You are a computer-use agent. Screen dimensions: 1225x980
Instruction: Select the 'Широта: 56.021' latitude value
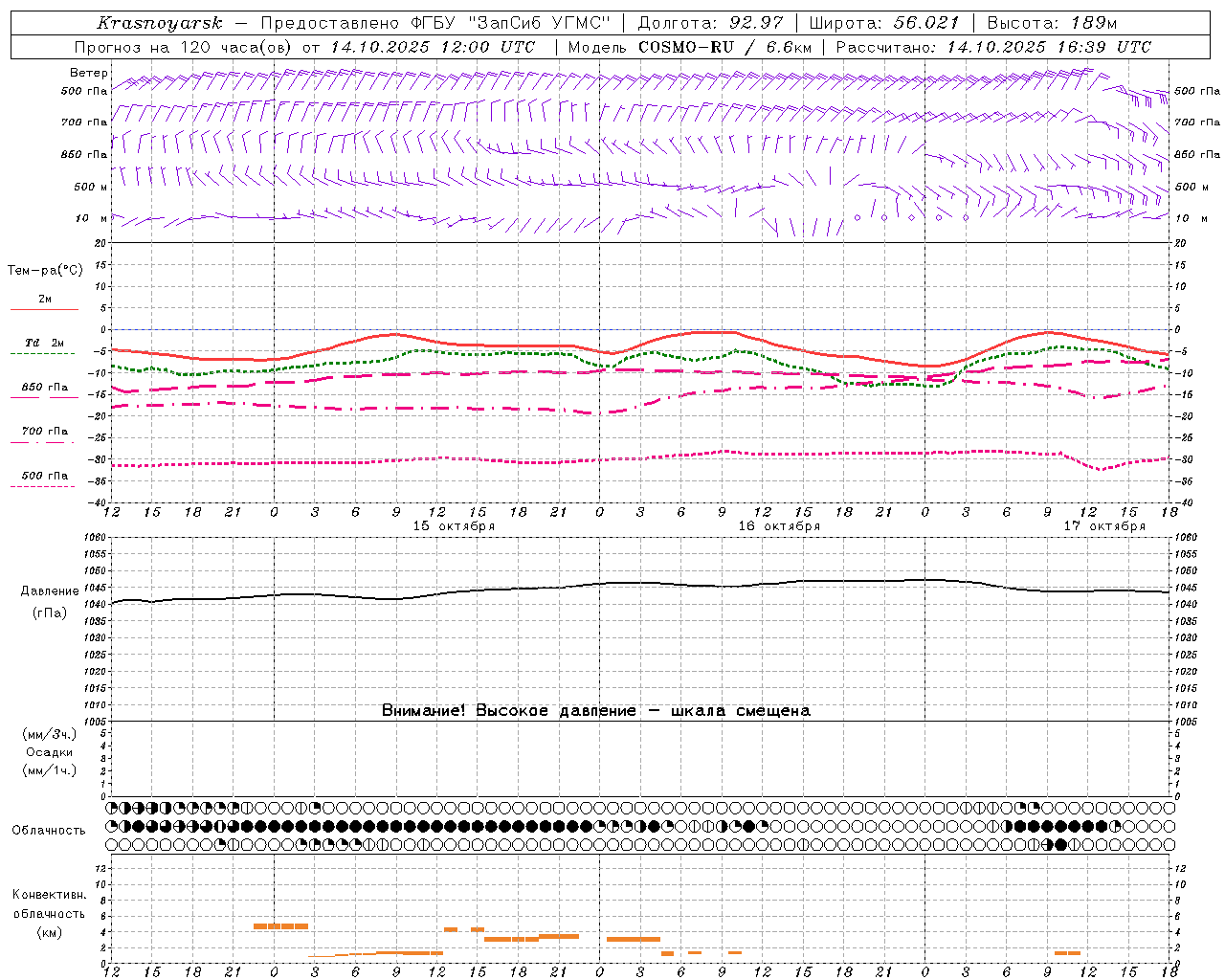click(x=884, y=23)
